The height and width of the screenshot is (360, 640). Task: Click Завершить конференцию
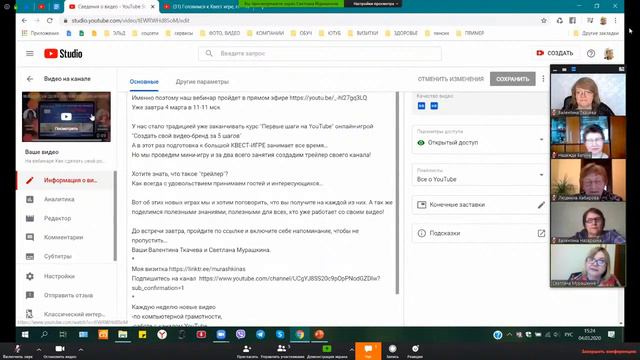pyautogui.click(x=608, y=351)
